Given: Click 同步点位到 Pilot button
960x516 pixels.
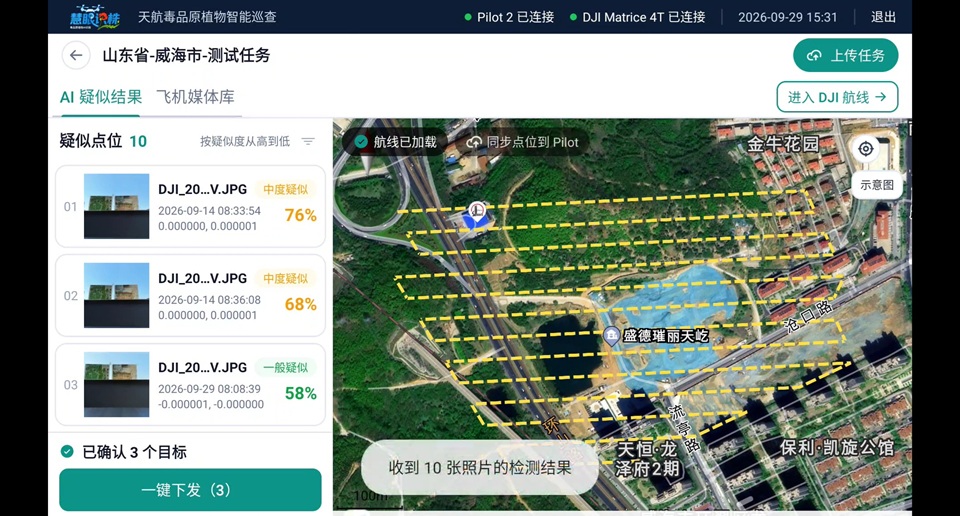Looking at the screenshot, I should click(523, 142).
